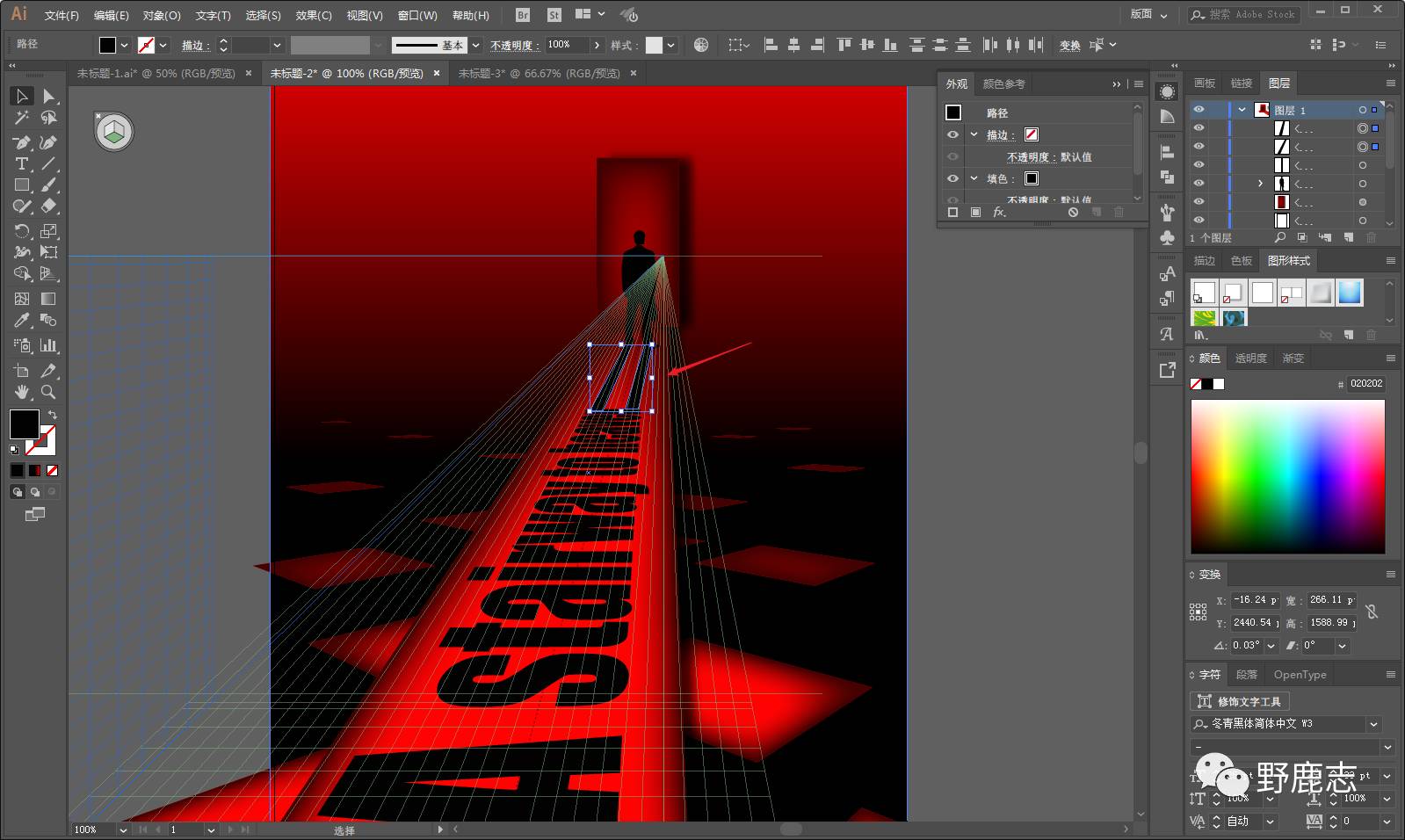Open the 效果(C) menu
1405x840 pixels.
tap(313, 15)
